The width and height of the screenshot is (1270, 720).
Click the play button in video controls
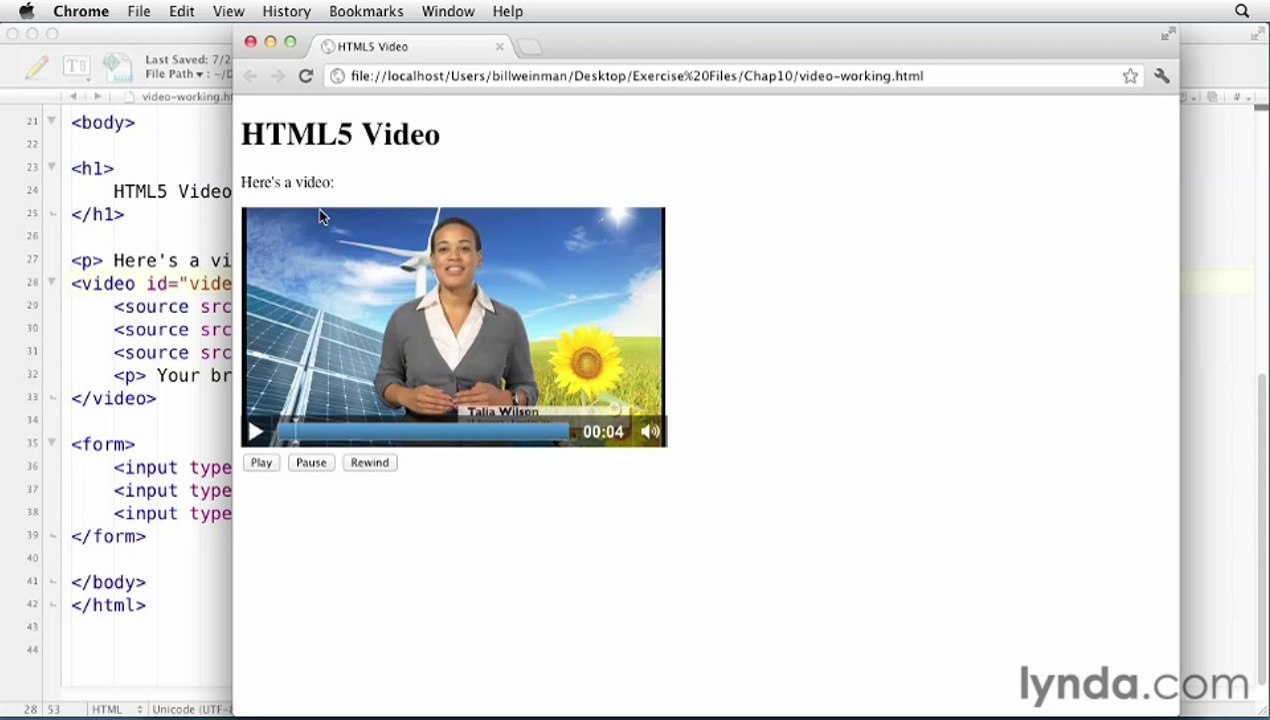pos(255,432)
